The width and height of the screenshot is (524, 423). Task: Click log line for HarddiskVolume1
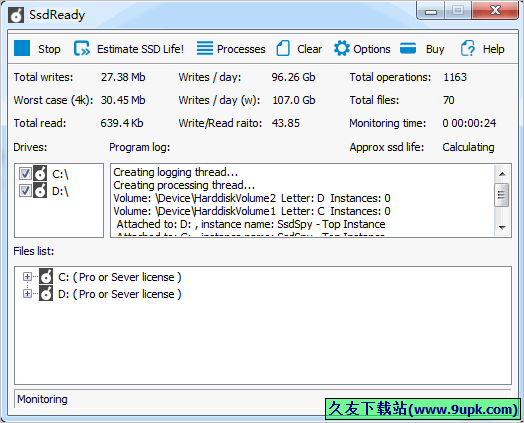(252, 211)
